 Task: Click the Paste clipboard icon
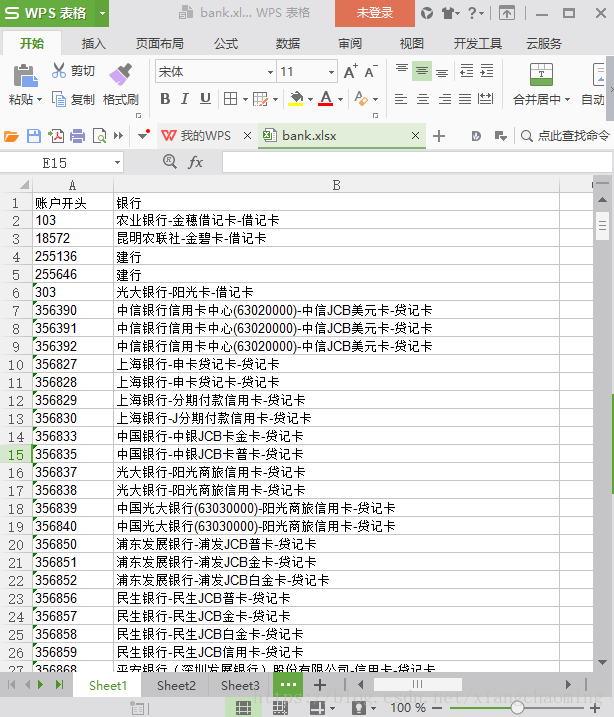pyautogui.click(x=25, y=75)
